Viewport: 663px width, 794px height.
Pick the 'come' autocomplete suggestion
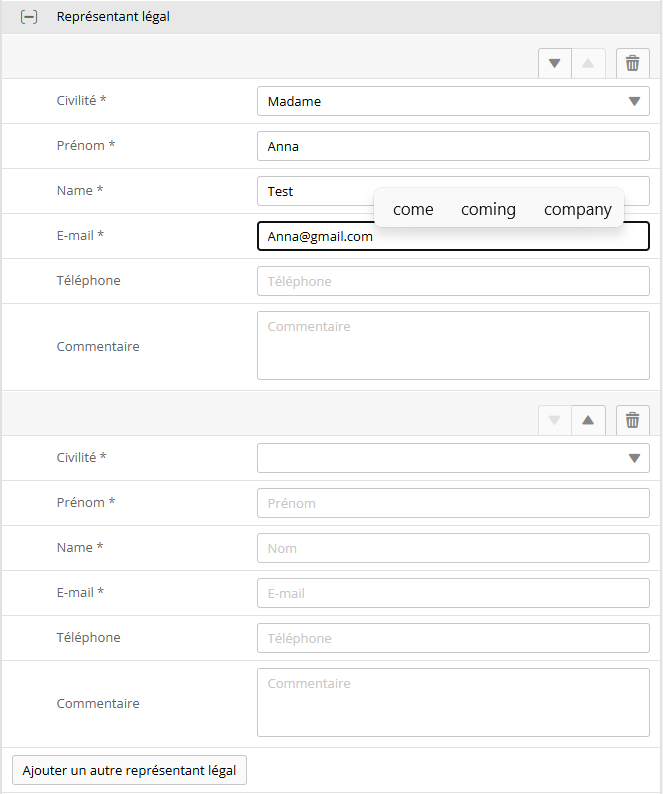click(x=413, y=209)
